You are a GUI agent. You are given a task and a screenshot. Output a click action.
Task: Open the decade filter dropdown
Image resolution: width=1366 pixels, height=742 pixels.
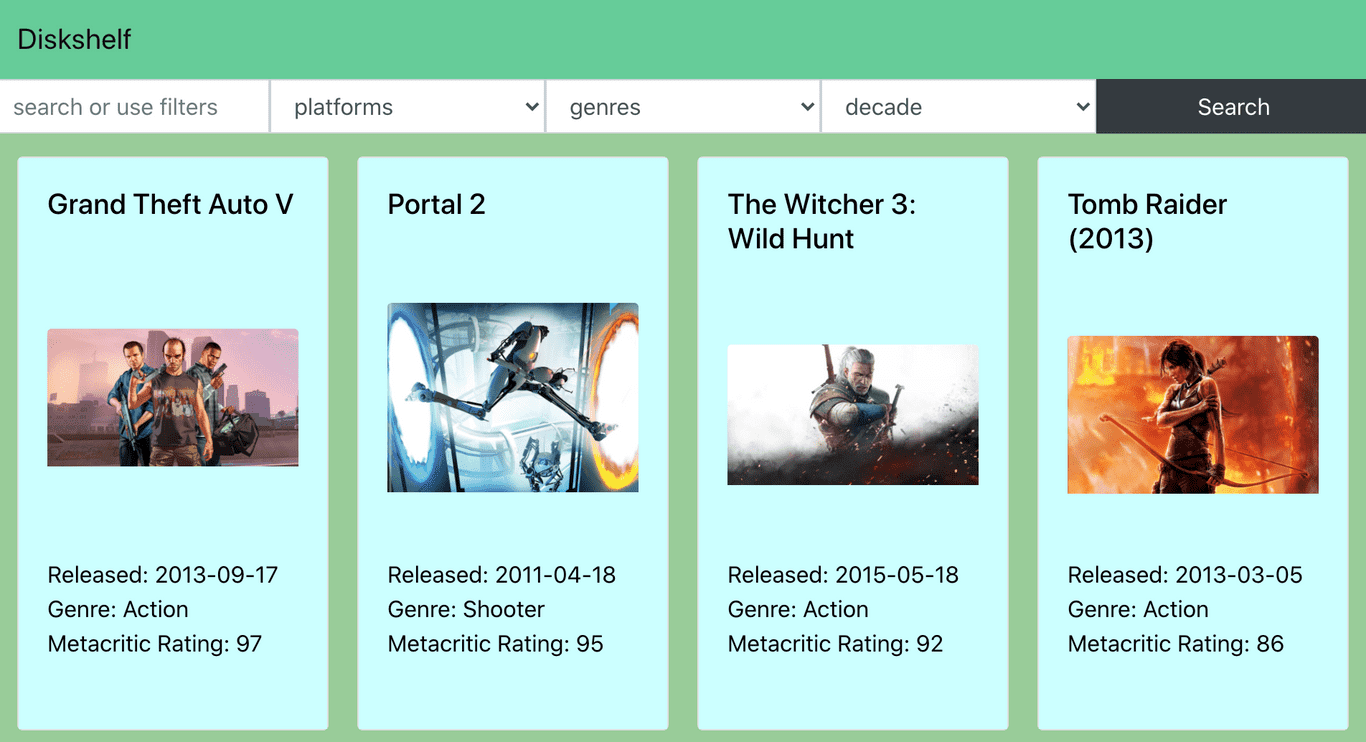click(x=959, y=107)
